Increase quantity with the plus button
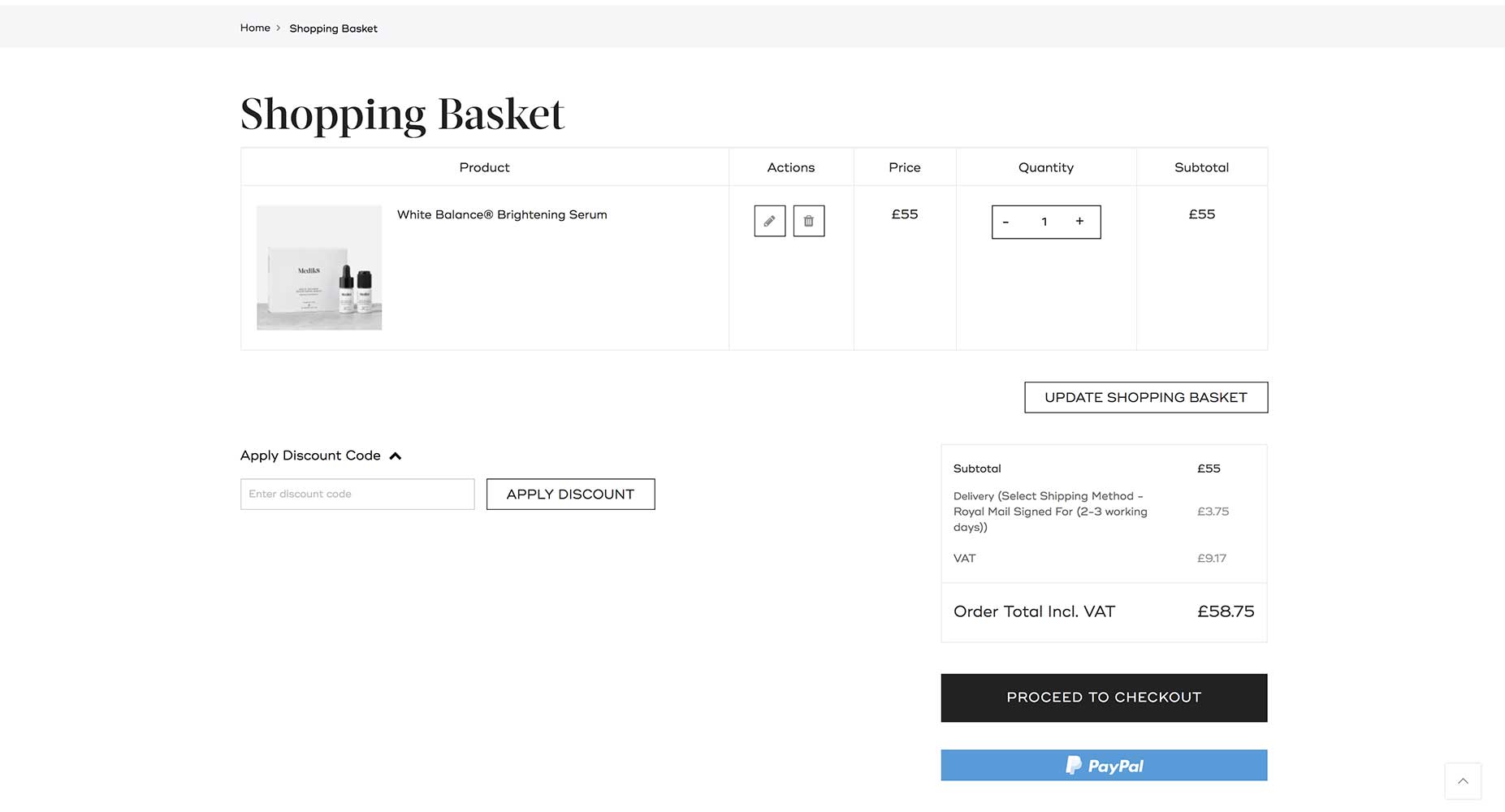Viewport: 1505px width, 812px height. tap(1079, 222)
